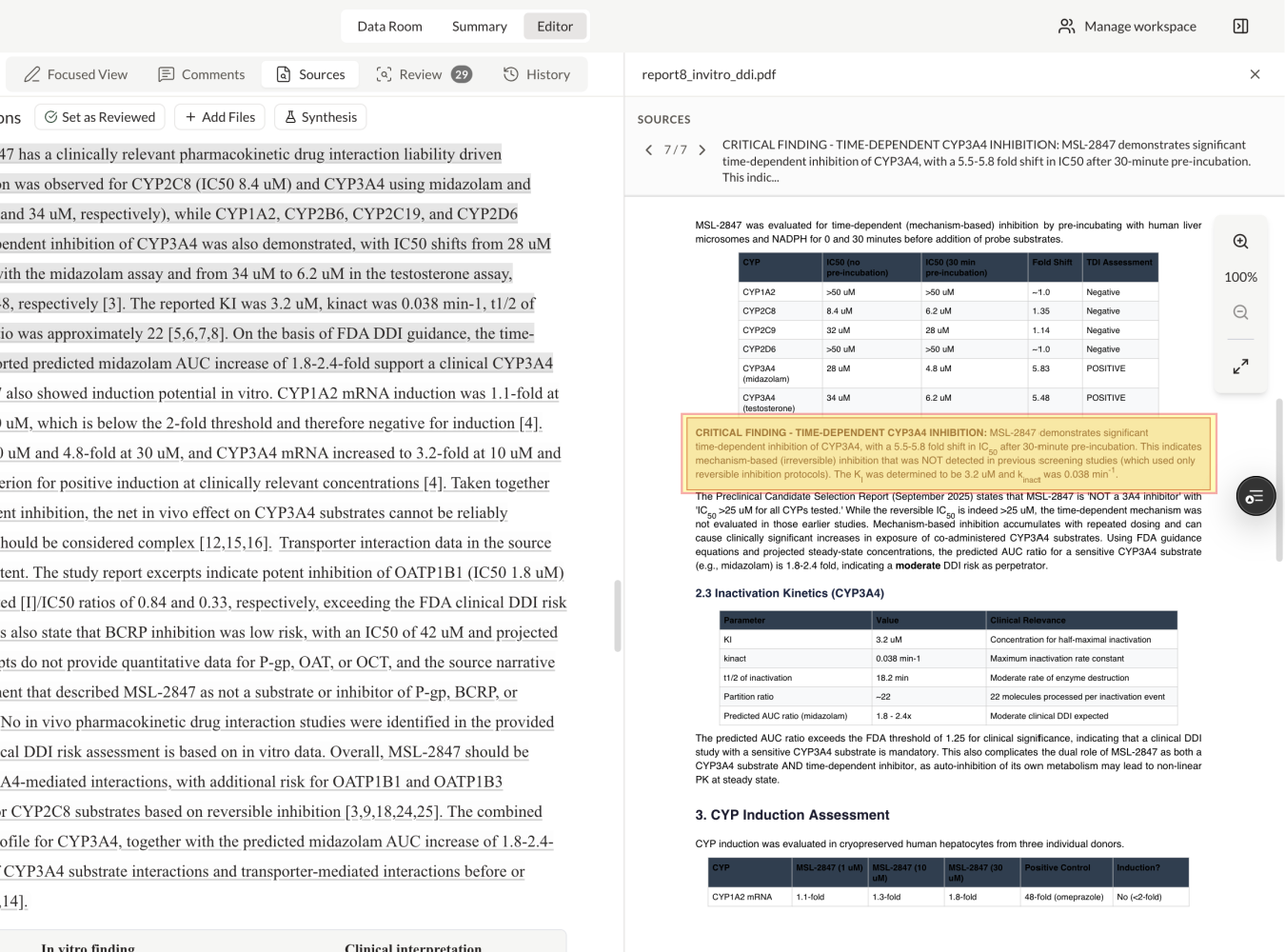The height and width of the screenshot is (952, 1285).
Task: Click the 'No (<2-fold)' induction cell
Action: (x=1151, y=897)
